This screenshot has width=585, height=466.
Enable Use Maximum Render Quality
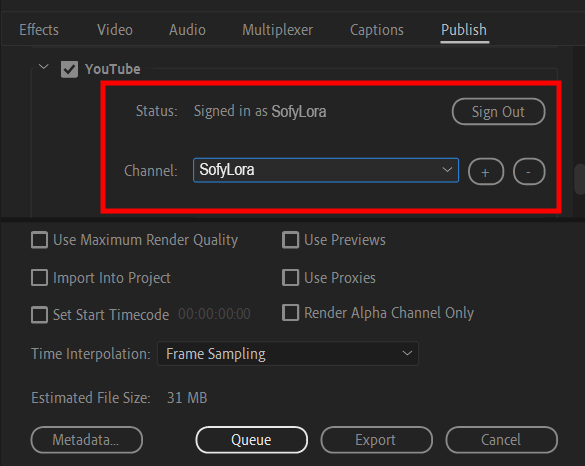pos(39,240)
